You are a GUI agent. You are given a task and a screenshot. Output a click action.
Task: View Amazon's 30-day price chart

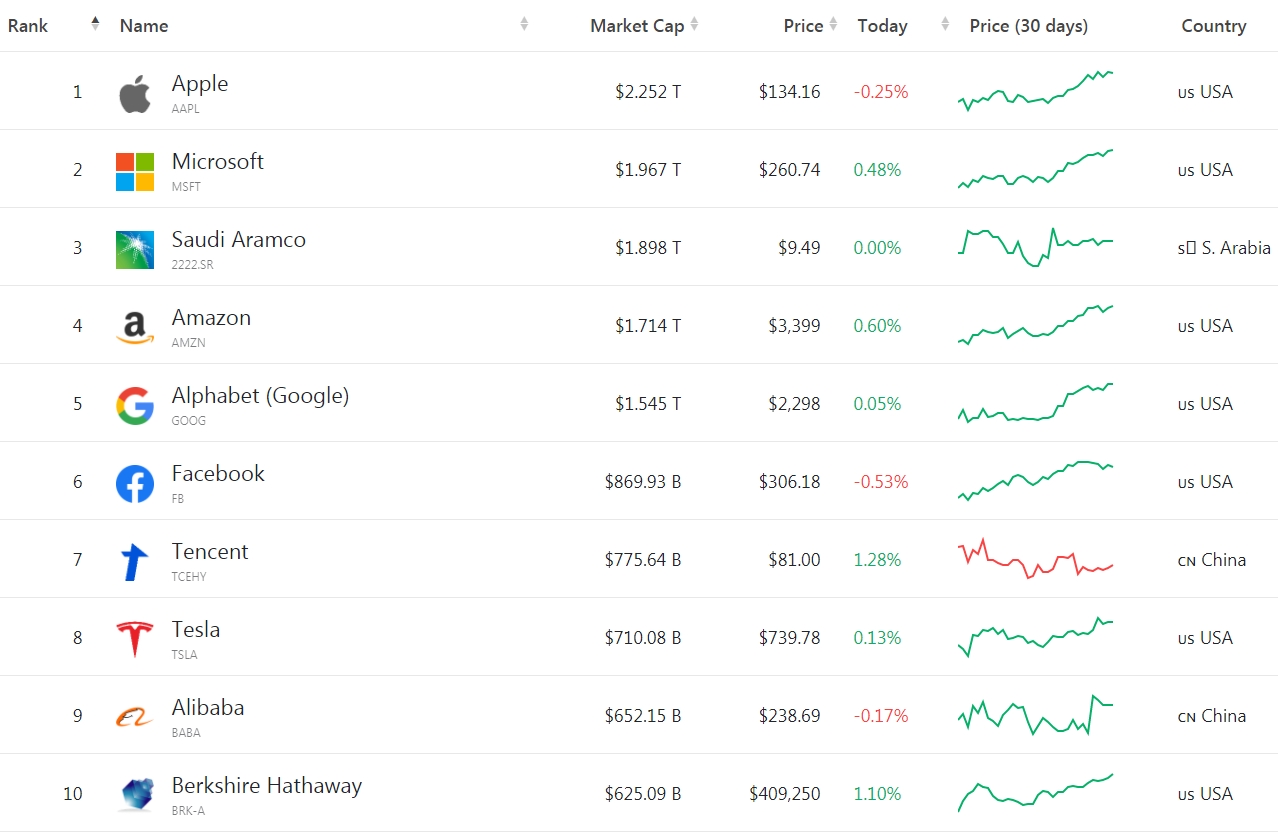[1035, 325]
